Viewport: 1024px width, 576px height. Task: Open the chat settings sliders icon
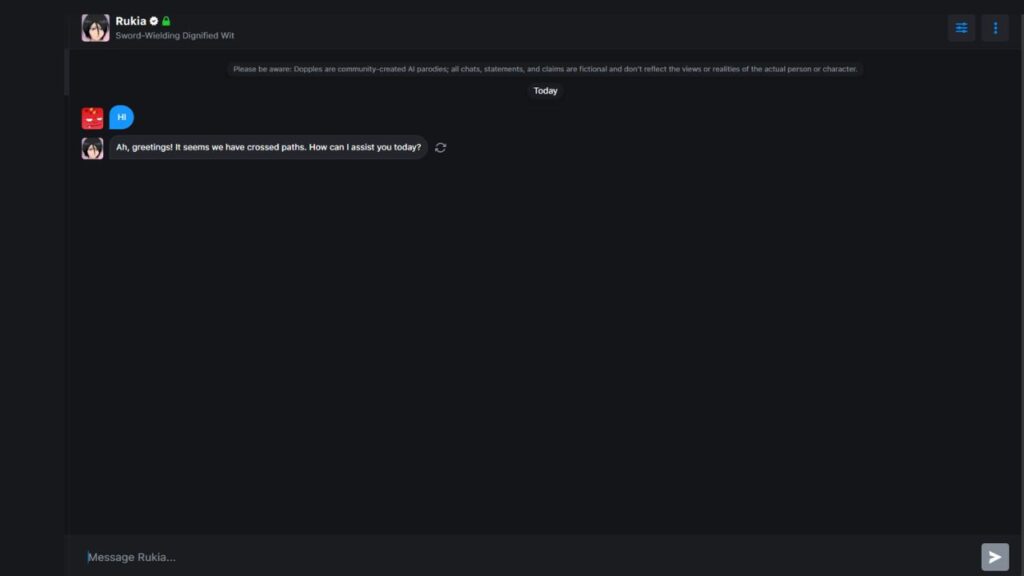[x=961, y=28]
